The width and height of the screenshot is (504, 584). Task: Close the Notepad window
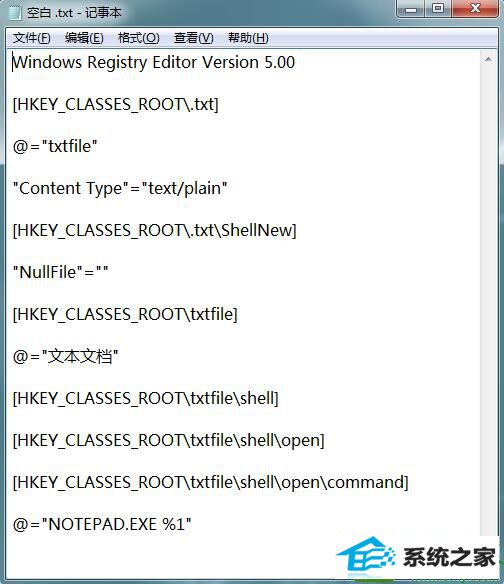[x=475, y=8]
